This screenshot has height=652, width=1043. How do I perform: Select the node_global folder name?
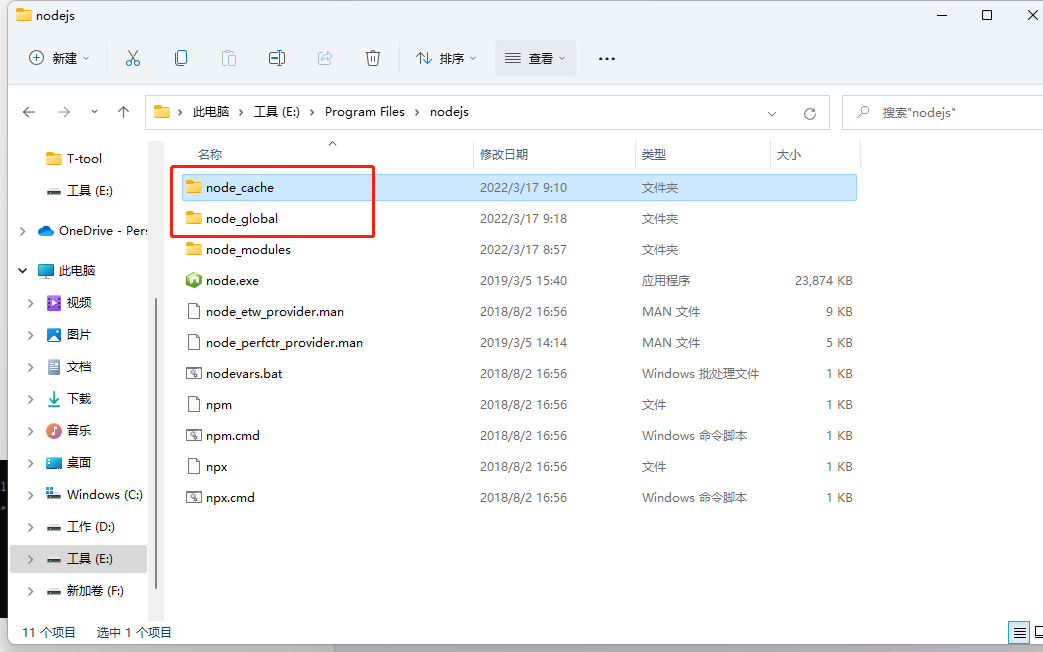point(241,218)
